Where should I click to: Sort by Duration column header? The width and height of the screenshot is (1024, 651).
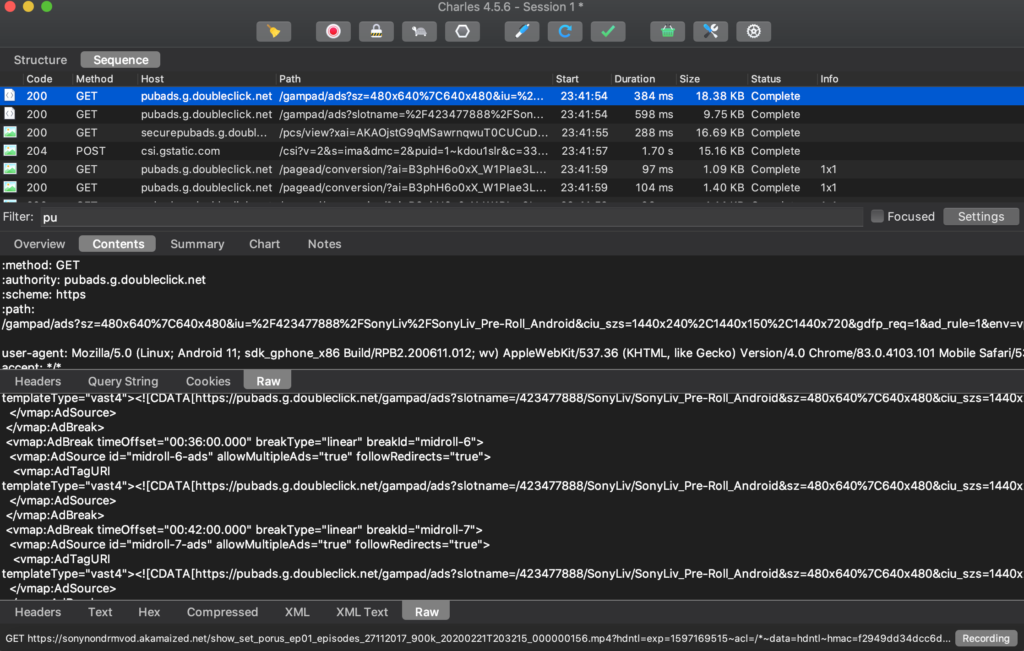coord(634,78)
